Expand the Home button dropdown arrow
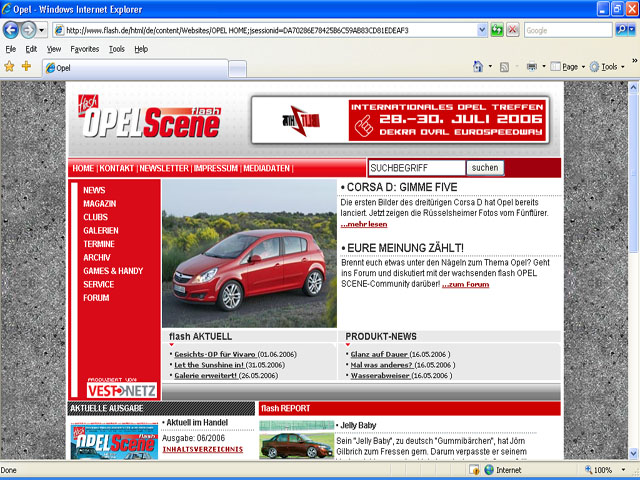The width and height of the screenshot is (640, 480). [490, 67]
